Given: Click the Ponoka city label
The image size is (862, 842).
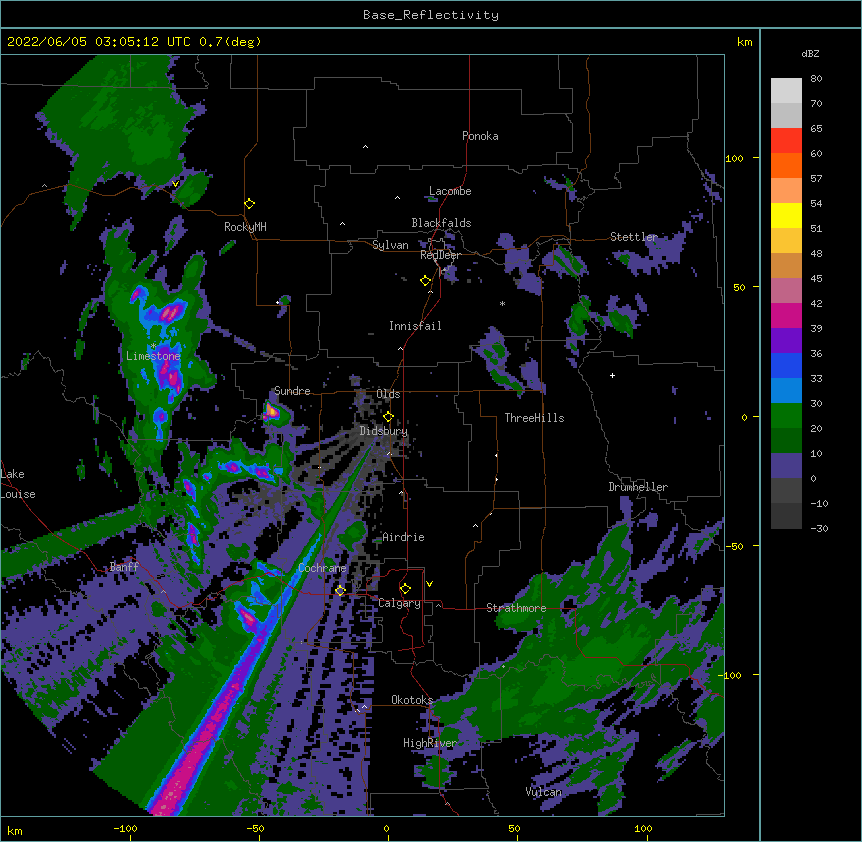Looking at the screenshot, I should click(480, 136).
